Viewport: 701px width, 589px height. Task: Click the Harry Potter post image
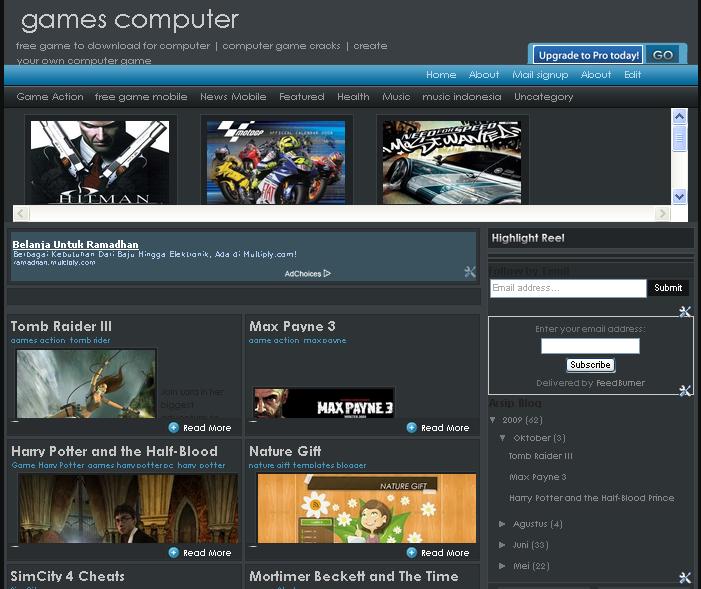pos(128,509)
